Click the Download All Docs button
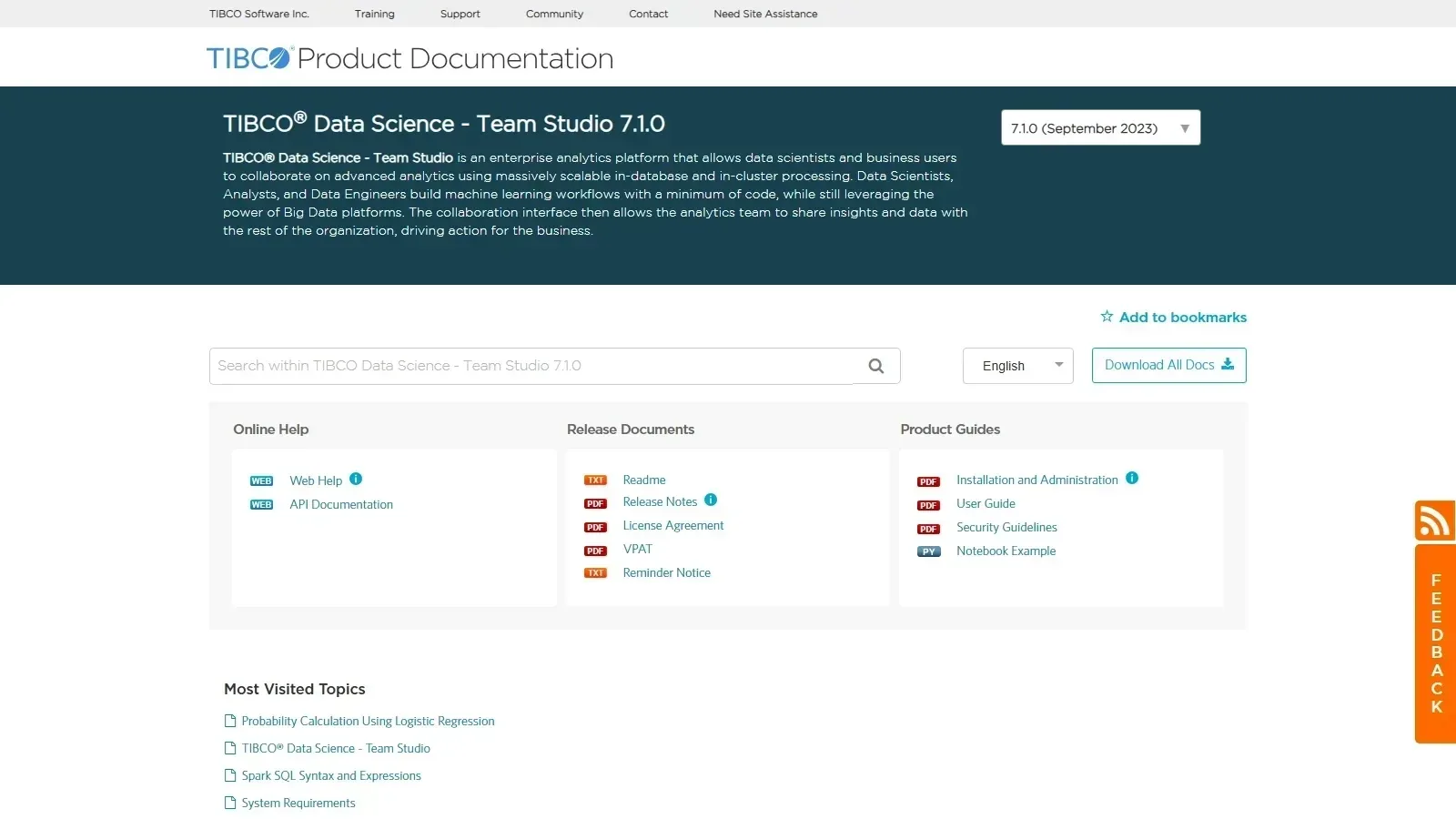This screenshot has height=819, width=1456. (x=1169, y=365)
